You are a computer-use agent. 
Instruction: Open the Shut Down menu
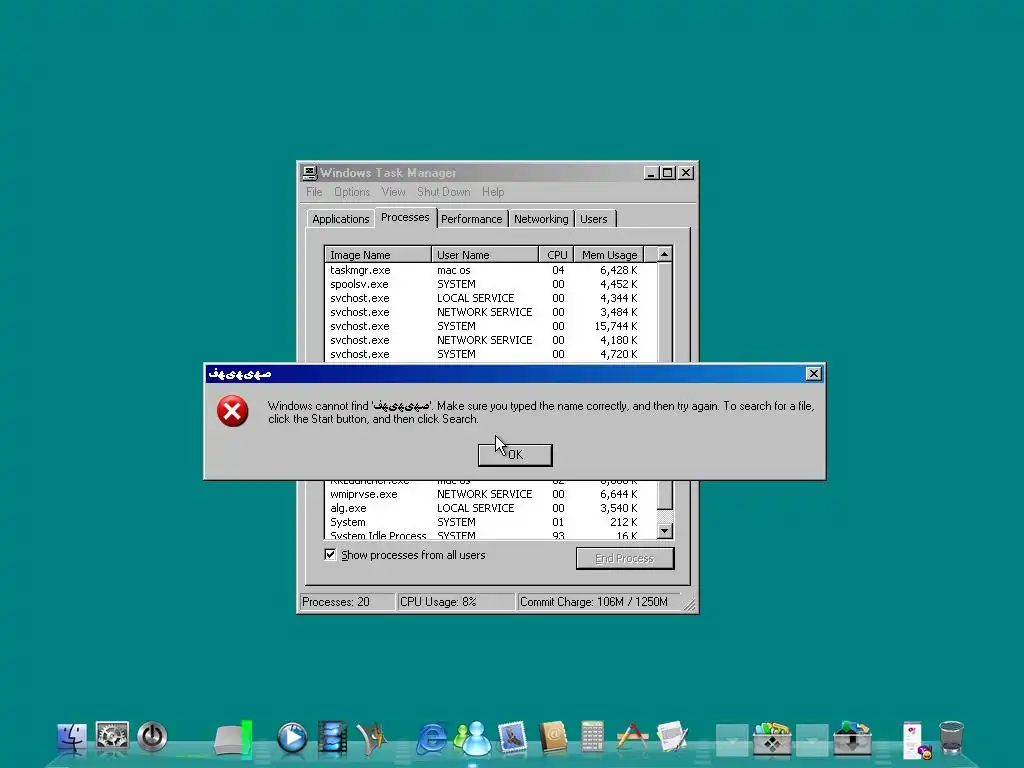point(443,192)
